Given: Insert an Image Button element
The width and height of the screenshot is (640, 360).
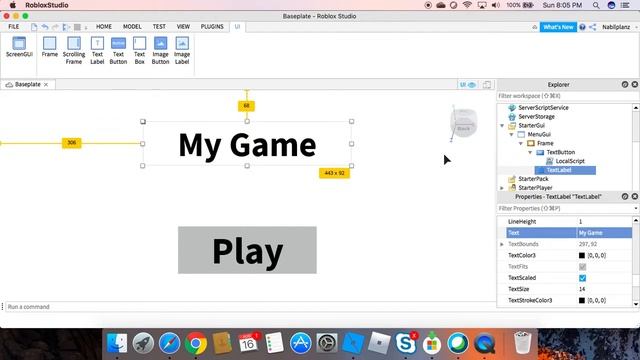Looking at the screenshot, I should pos(160,51).
